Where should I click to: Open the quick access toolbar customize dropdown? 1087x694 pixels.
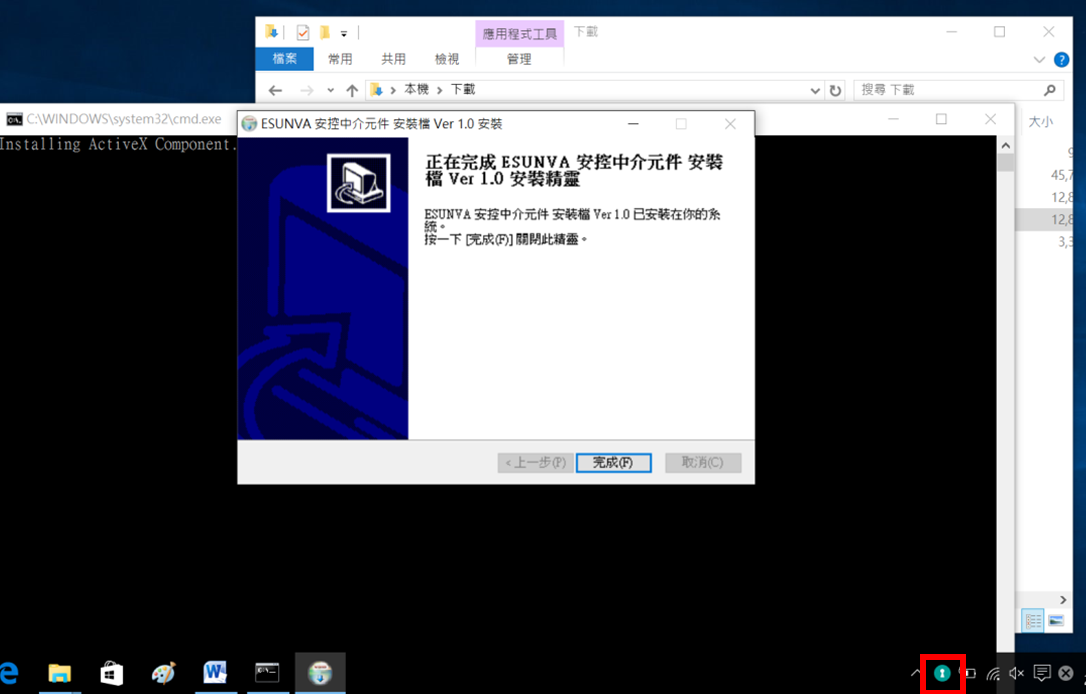point(344,33)
